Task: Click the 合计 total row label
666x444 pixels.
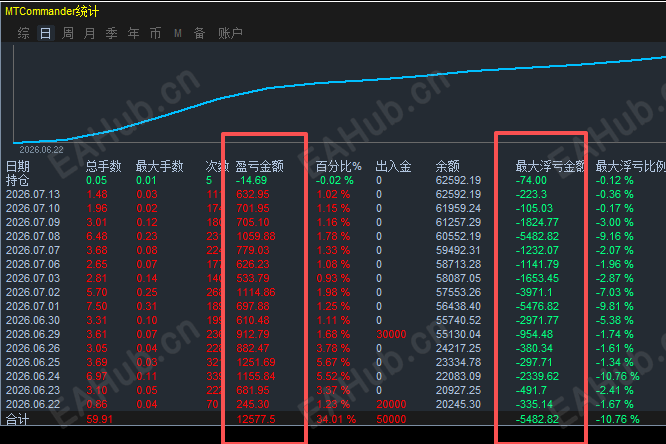Action: point(17,419)
